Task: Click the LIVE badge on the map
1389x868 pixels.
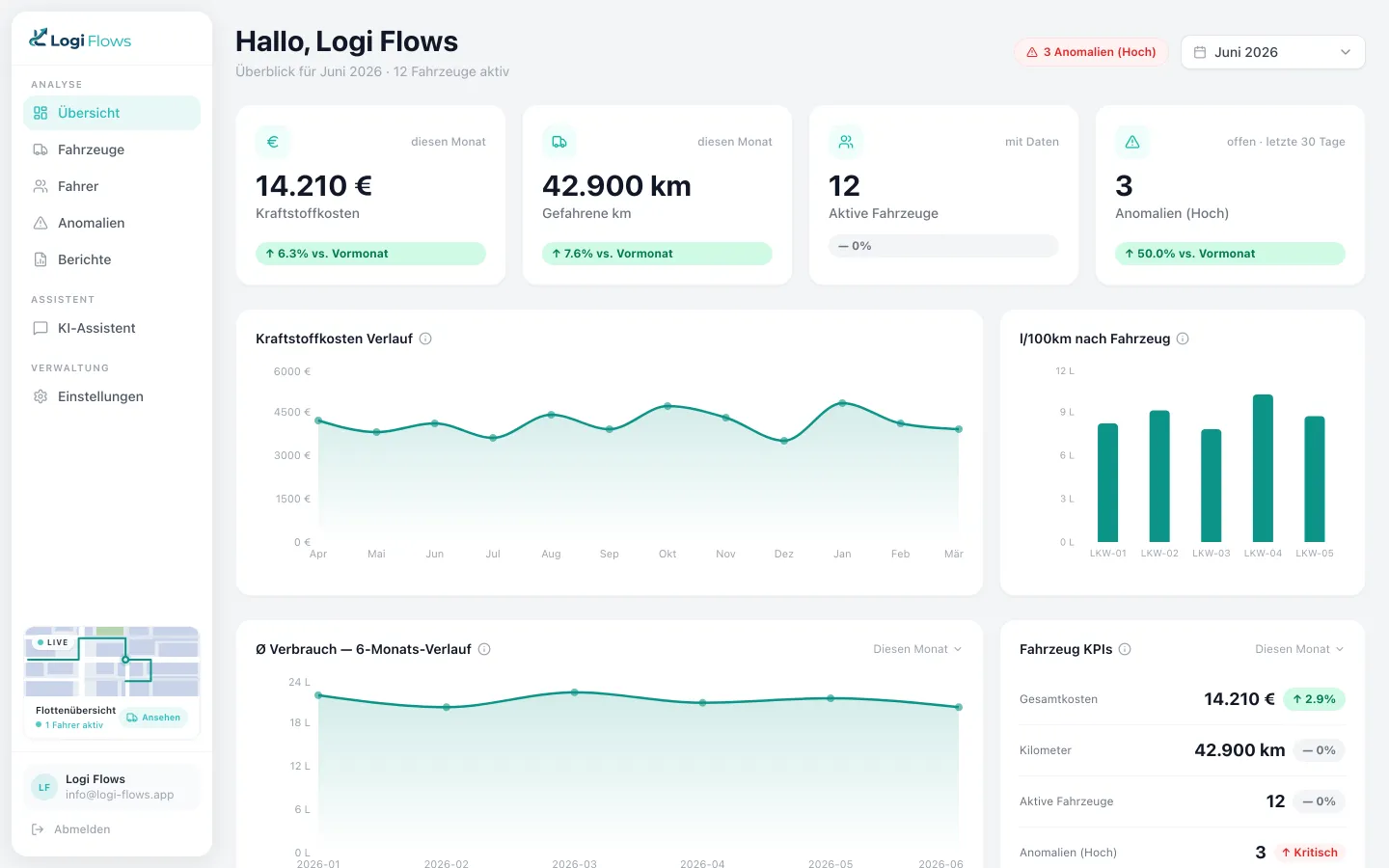Action: (x=52, y=642)
